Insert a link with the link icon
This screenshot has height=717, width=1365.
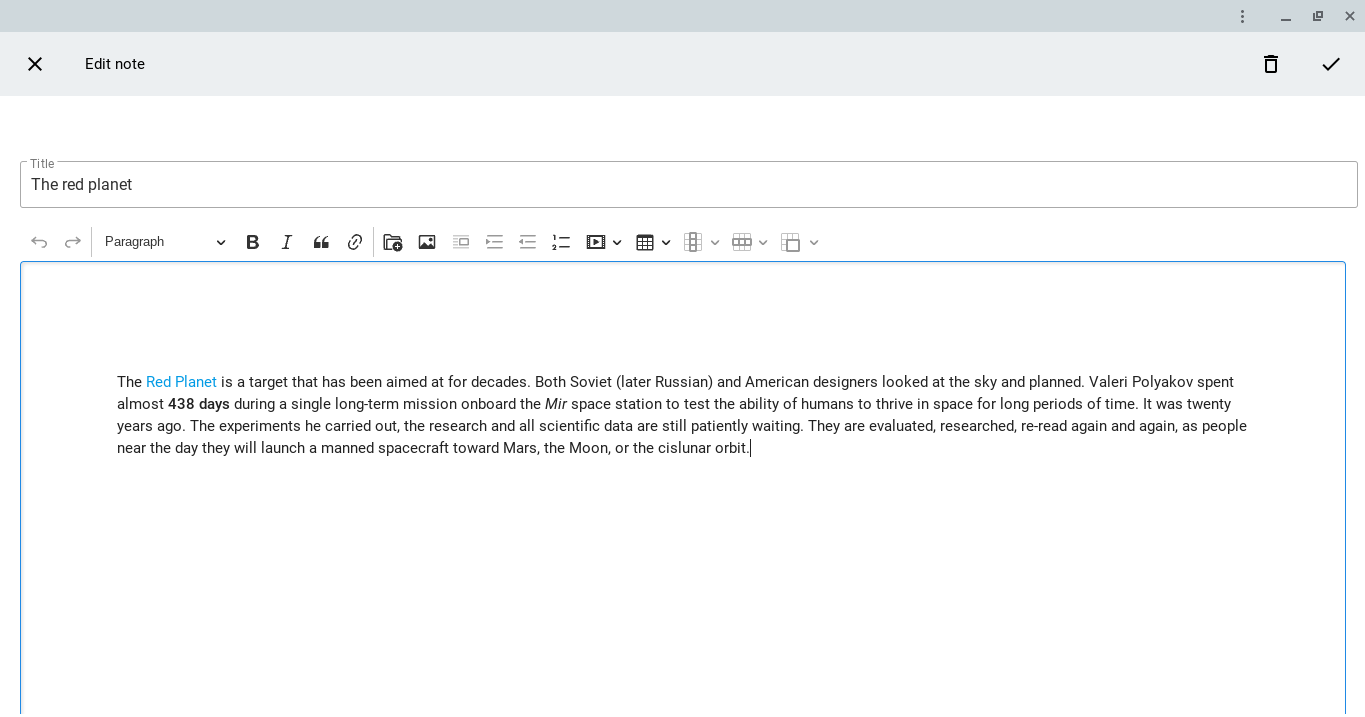[x=355, y=242]
